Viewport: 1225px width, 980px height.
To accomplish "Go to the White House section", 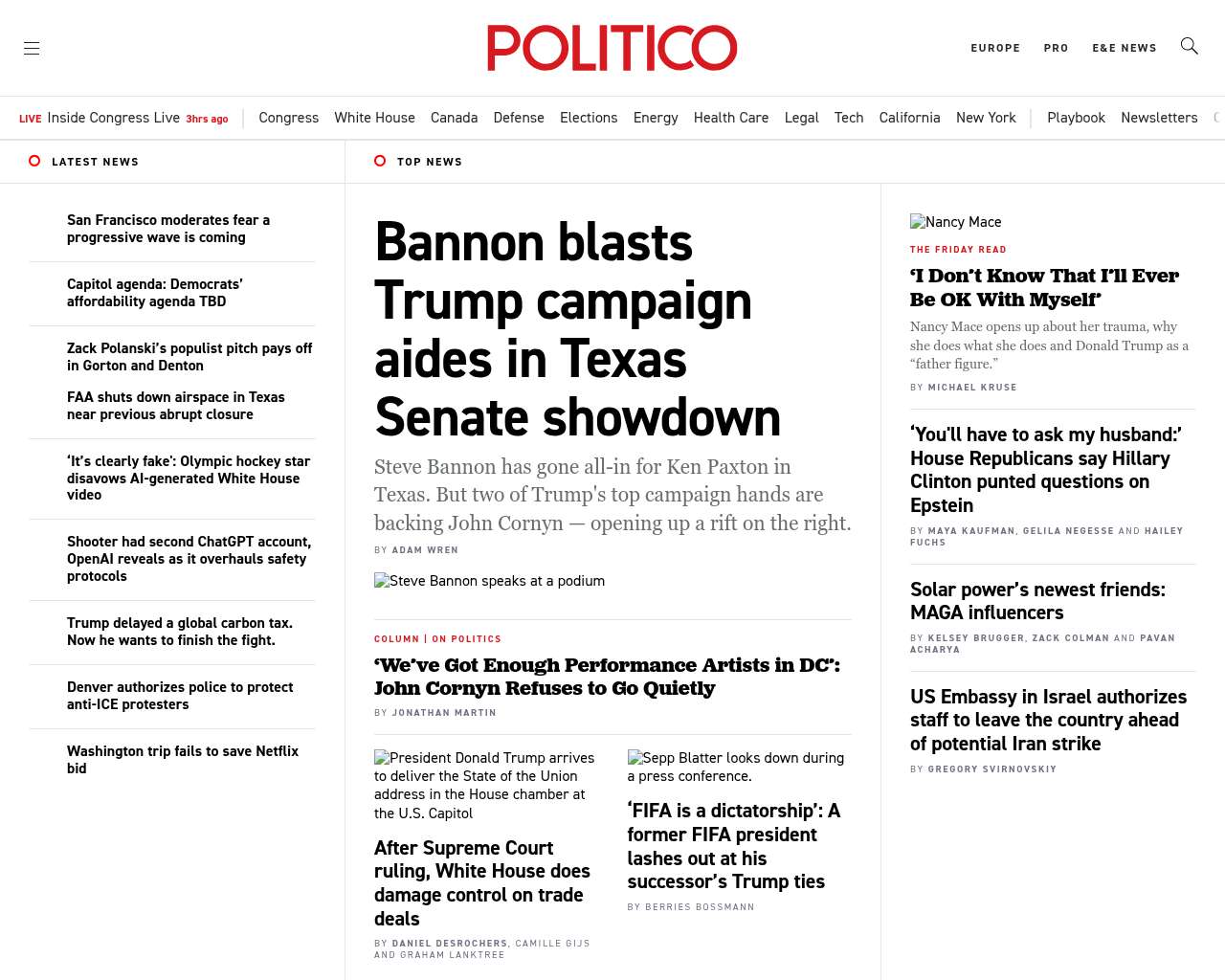I will (374, 118).
